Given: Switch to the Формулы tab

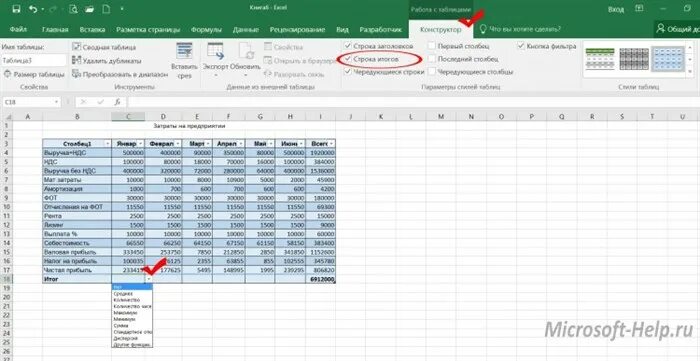Looking at the screenshot, I should [206, 30].
